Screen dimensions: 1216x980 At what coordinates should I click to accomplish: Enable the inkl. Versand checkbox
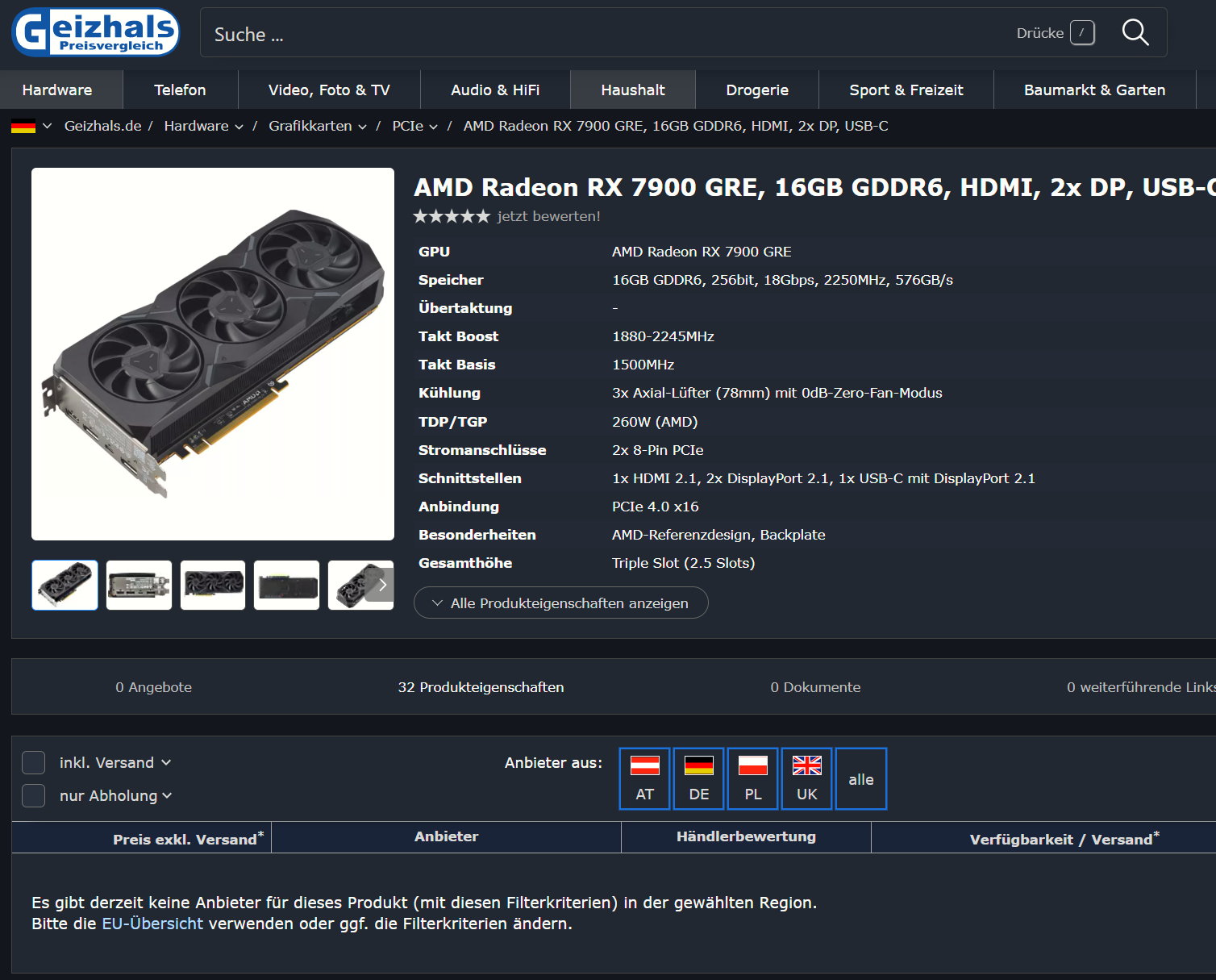(33, 762)
